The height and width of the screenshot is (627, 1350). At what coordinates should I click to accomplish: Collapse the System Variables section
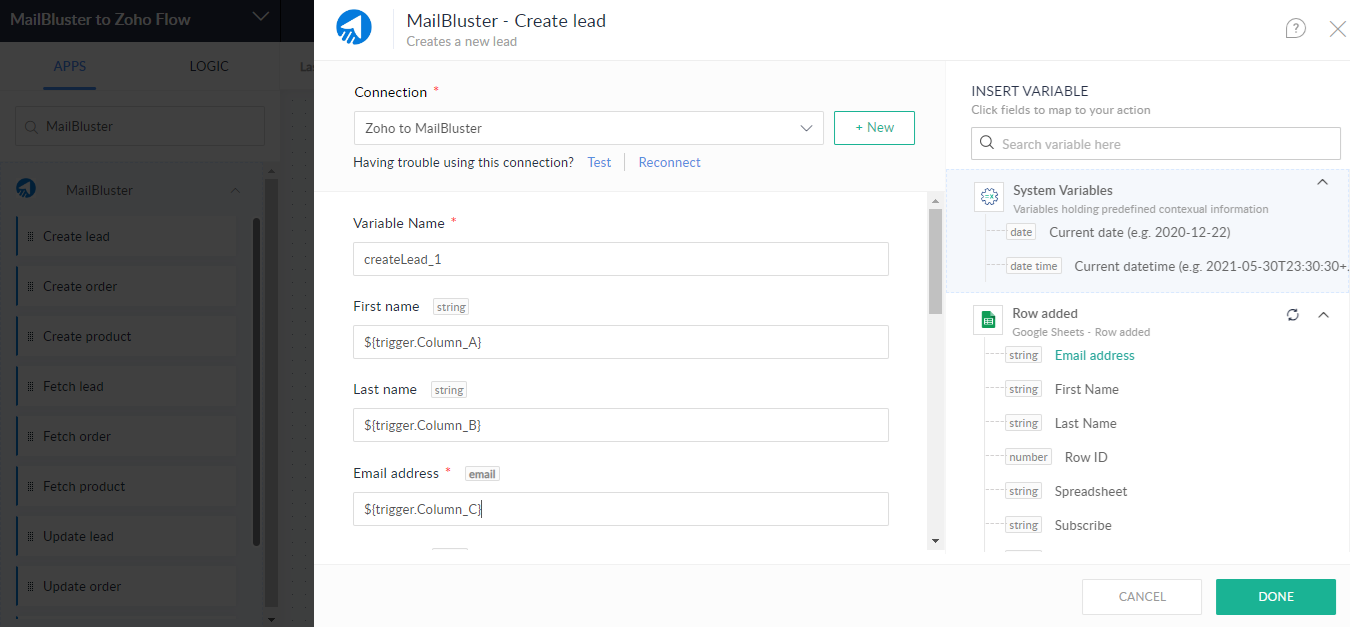point(1322,182)
